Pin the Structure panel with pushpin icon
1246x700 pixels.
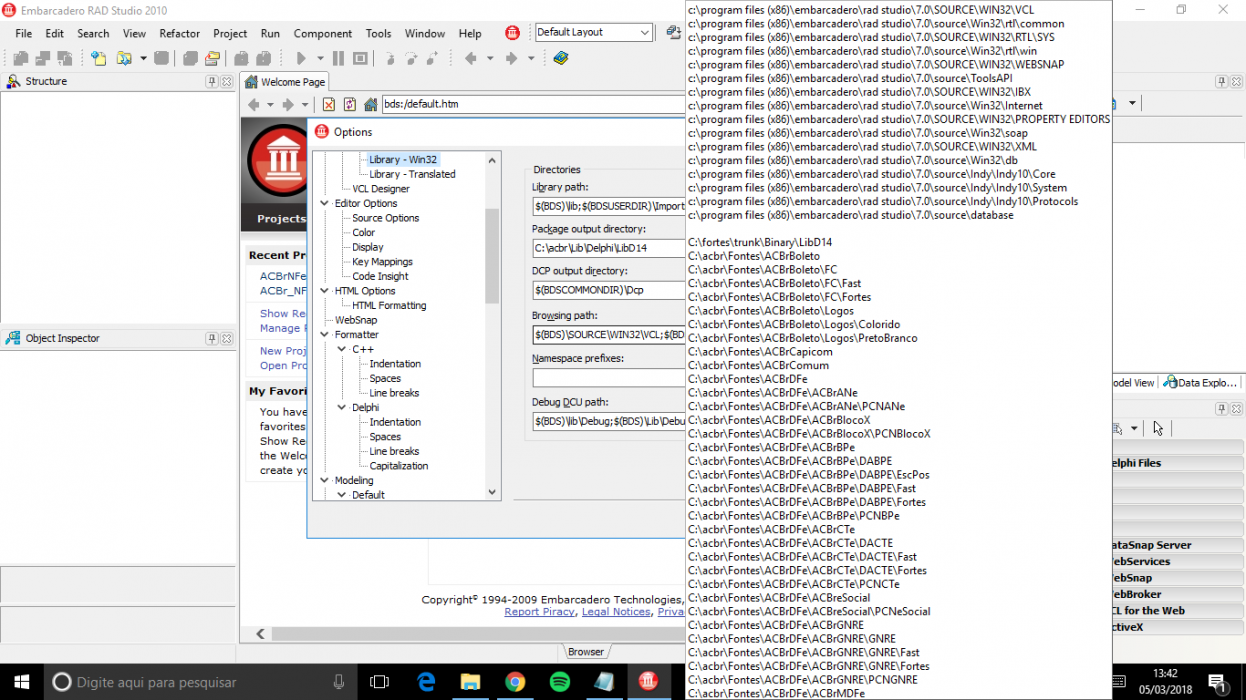212,81
